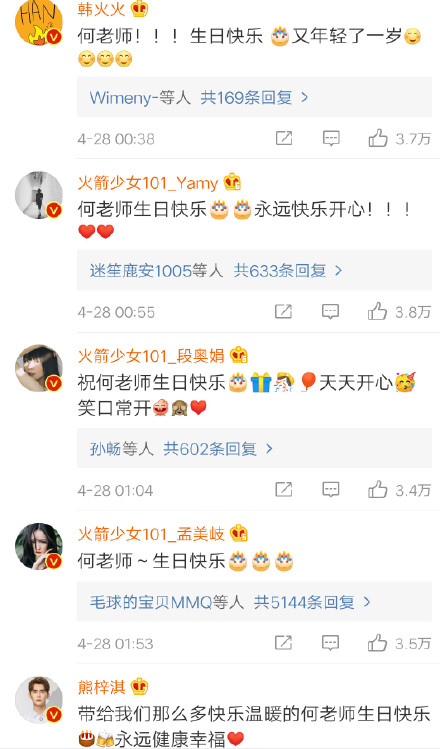The height and width of the screenshot is (749, 440).
Task: Visit replier 迷笙鹿安1005's profile
Action: click(141, 271)
